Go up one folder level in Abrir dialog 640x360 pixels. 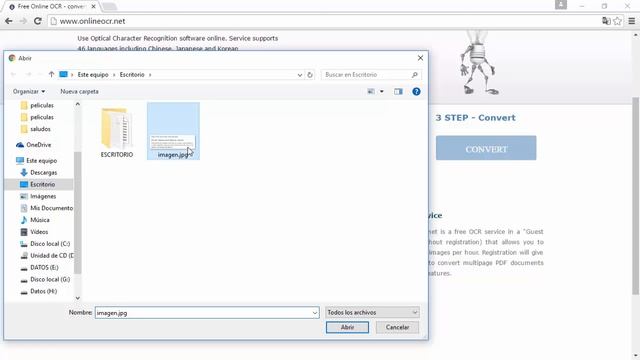click(51, 75)
